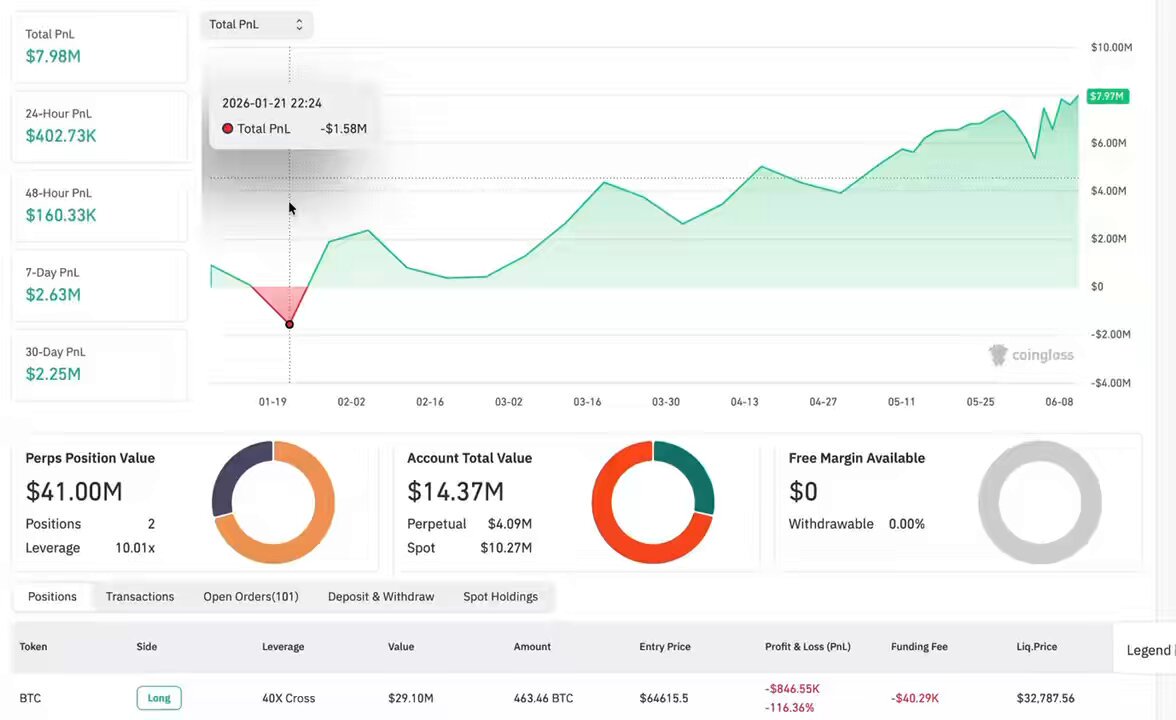Image resolution: width=1176 pixels, height=720 pixels.
Task: Select the 7-Day PnL card
Action: coord(99,285)
